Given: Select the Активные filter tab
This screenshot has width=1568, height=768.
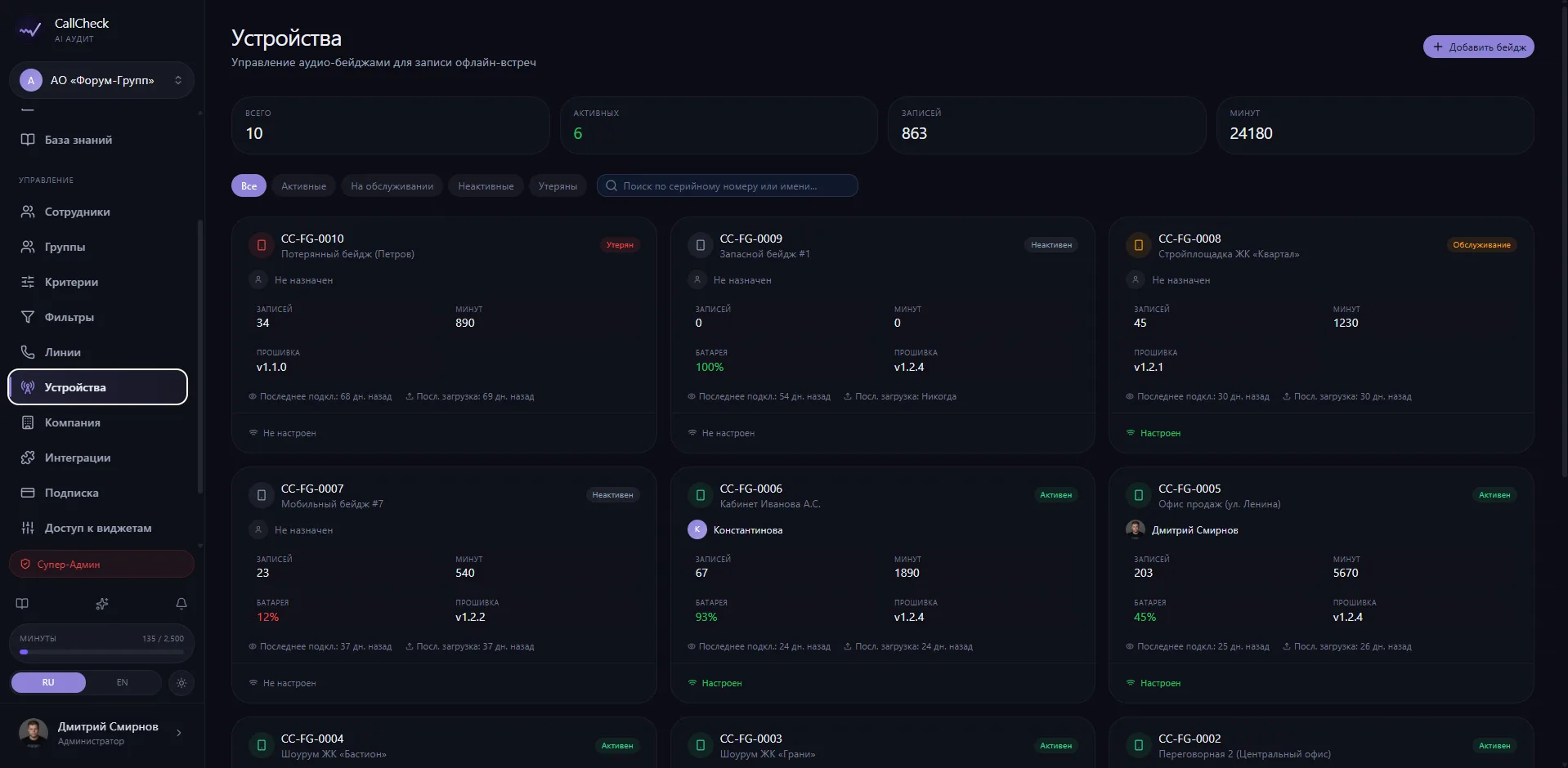Looking at the screenshot, I should [x=304, y=186].
